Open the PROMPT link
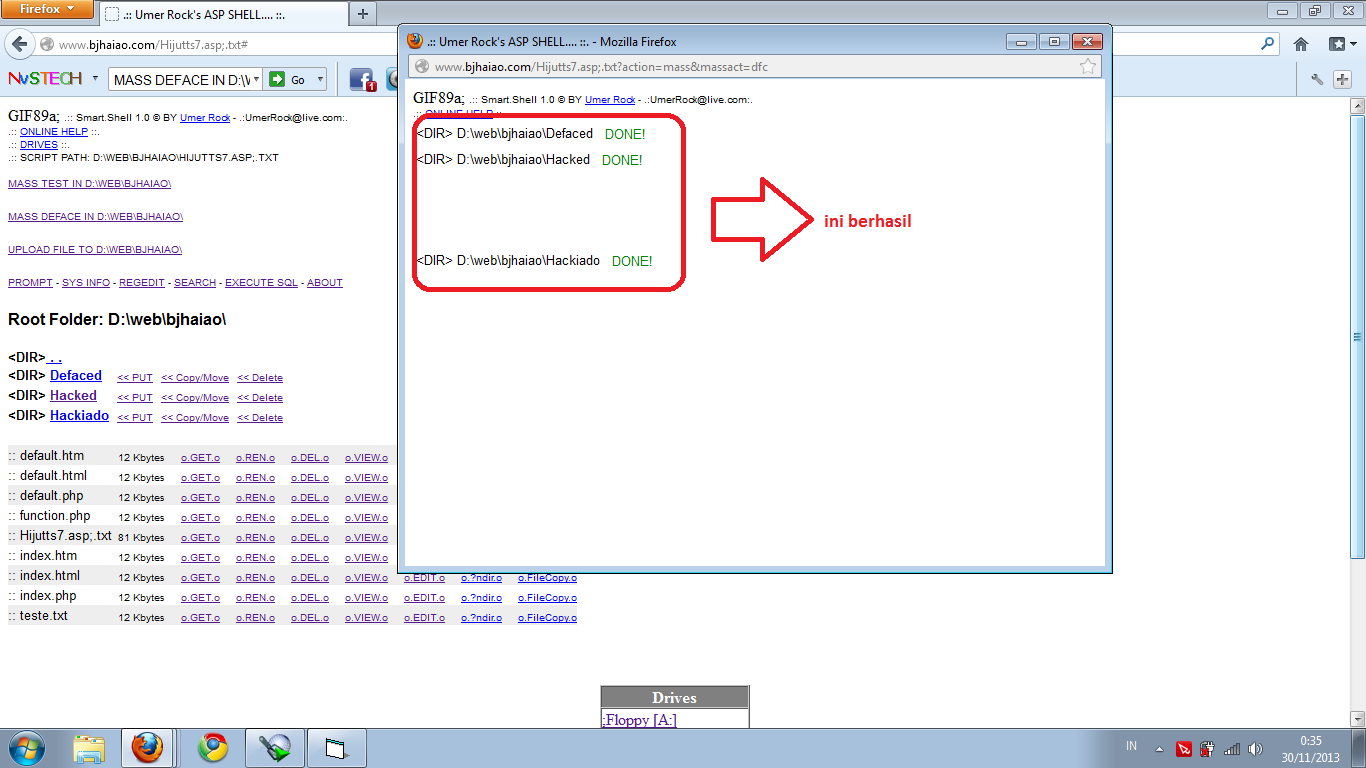1366x768 pixels. pyautogui.click(x=30, y=283)
